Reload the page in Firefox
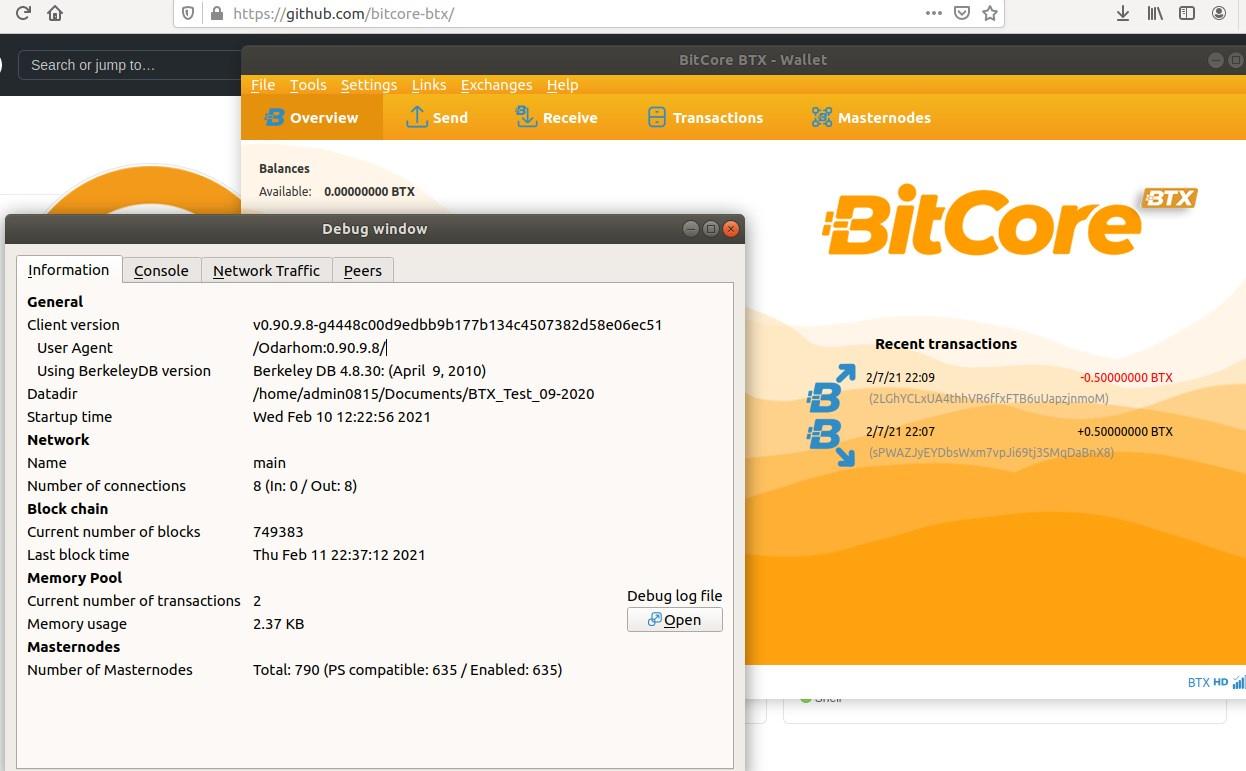The height and width of the screenshot is (771, 1246). [x=24, y=14]
